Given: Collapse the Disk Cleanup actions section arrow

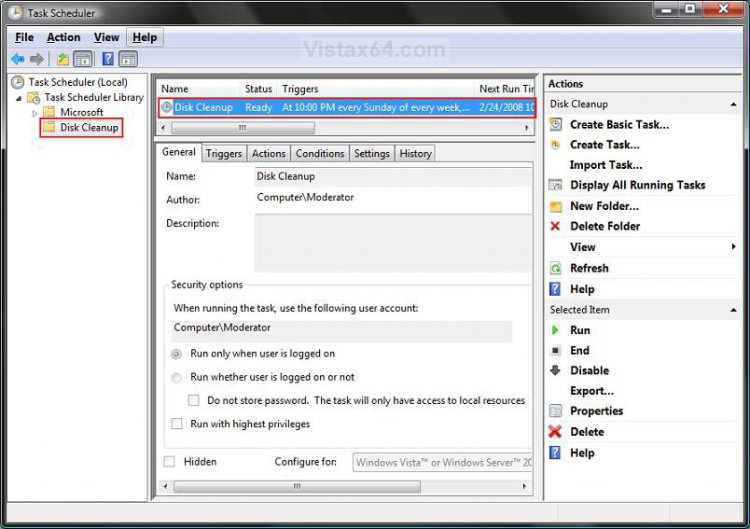Looking at the screenshot, I should (733, 104).
